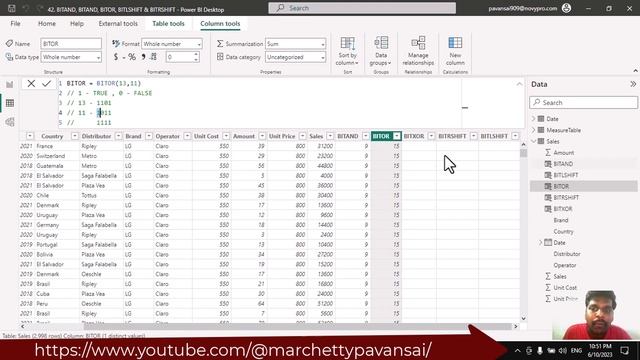Viewport: 640px width, 360px height.
Task: Open BITXOR column filter dropdown
Action: [431, 136]
